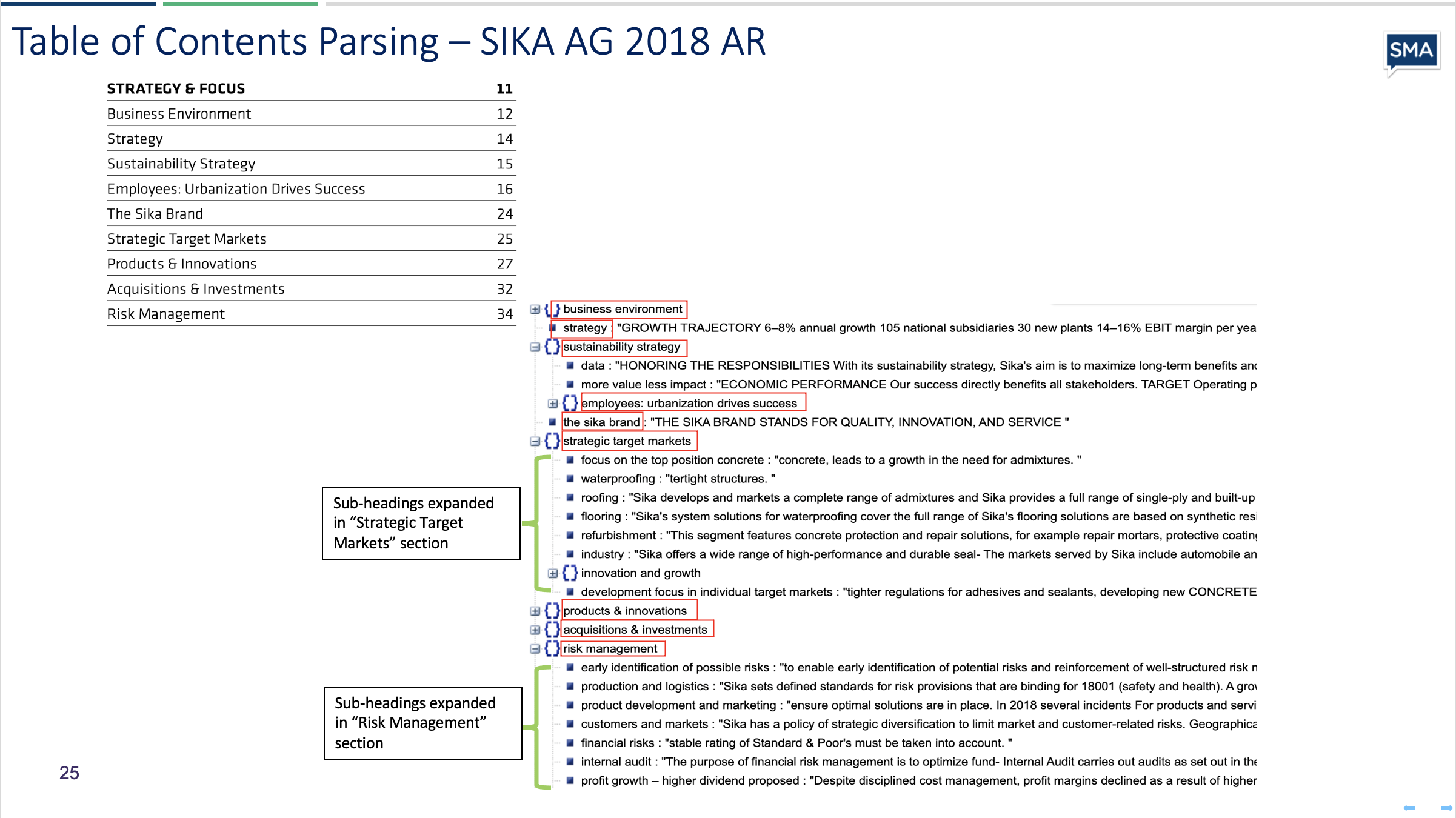Select development focus in individual target markets row
This screenshot has height=818, width=1456.
click(918, 592)
